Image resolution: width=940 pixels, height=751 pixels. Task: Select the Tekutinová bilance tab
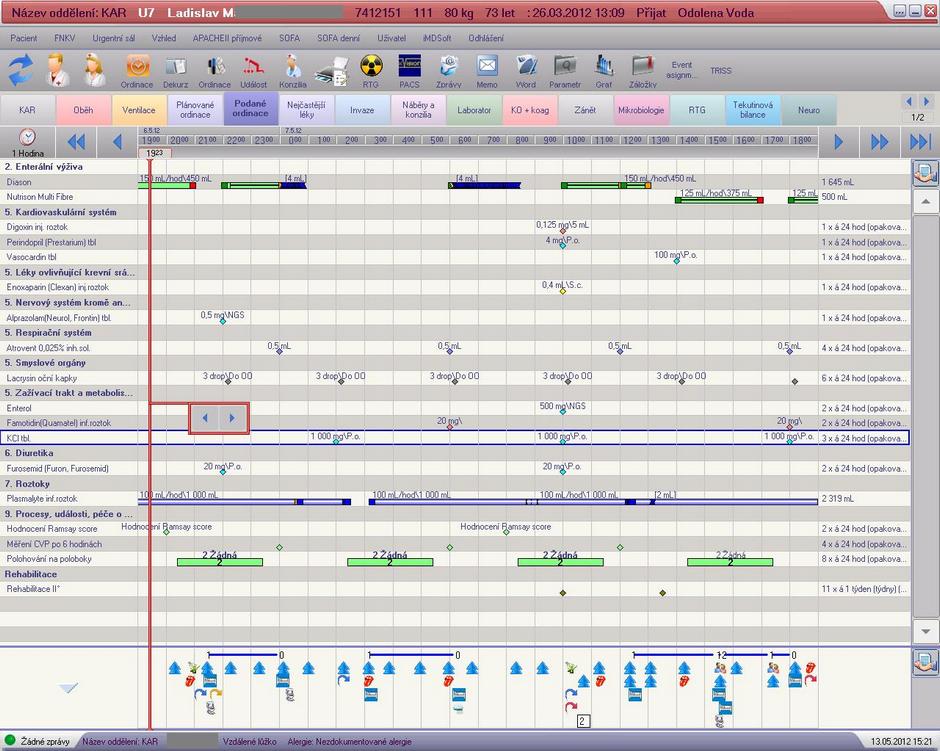753,110
